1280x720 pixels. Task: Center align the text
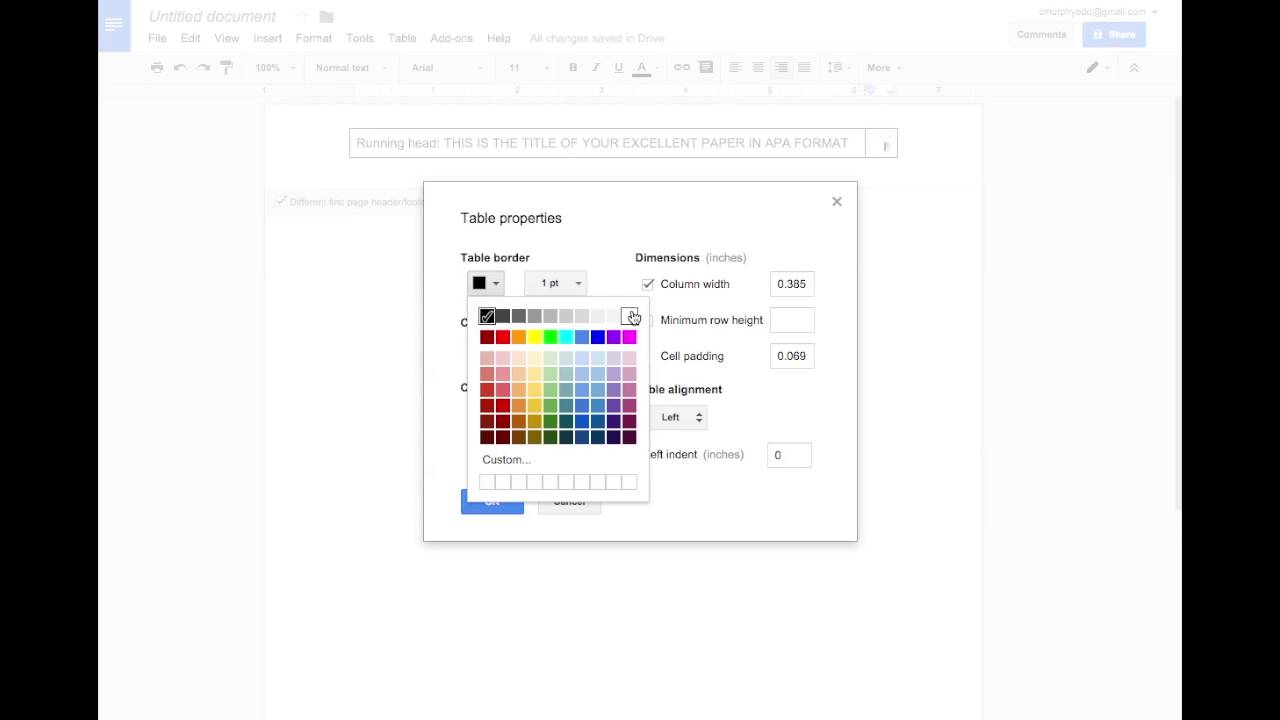(x=758, y=68)
